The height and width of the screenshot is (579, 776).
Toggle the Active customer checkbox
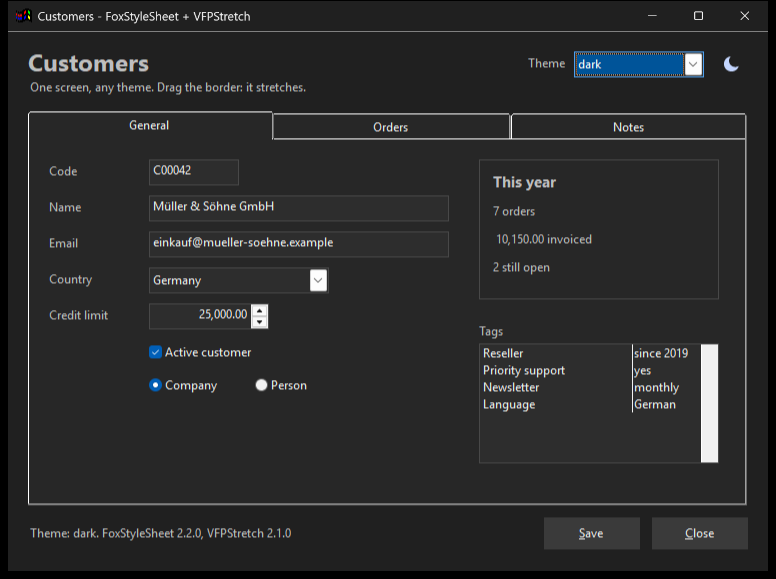click(x=155, y=352)
